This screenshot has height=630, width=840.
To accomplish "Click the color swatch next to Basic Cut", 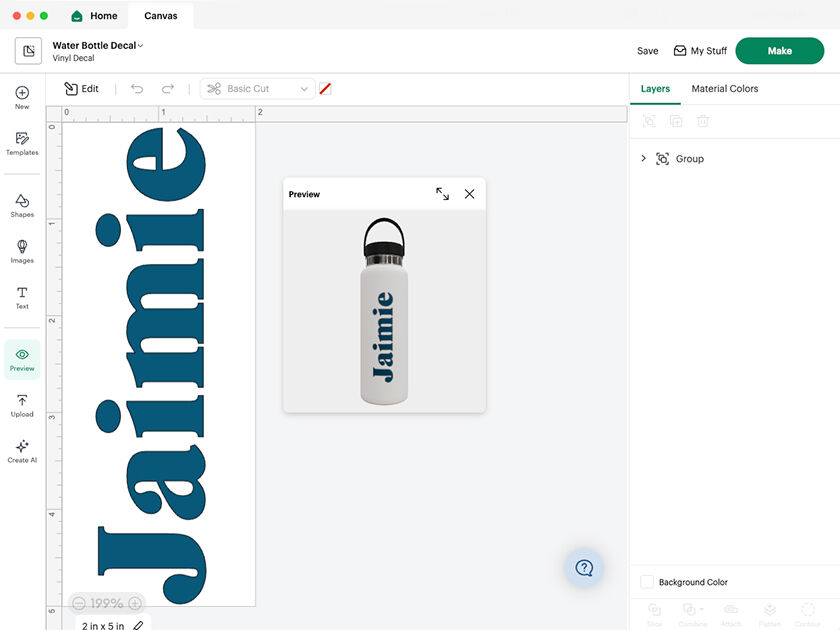I will tap(325, 89).
